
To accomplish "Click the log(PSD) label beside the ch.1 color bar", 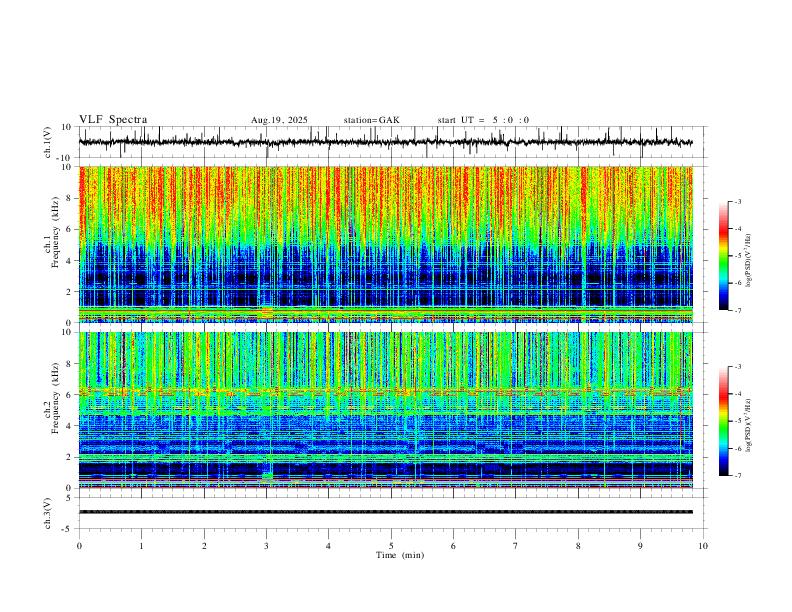I will point(749,261).
